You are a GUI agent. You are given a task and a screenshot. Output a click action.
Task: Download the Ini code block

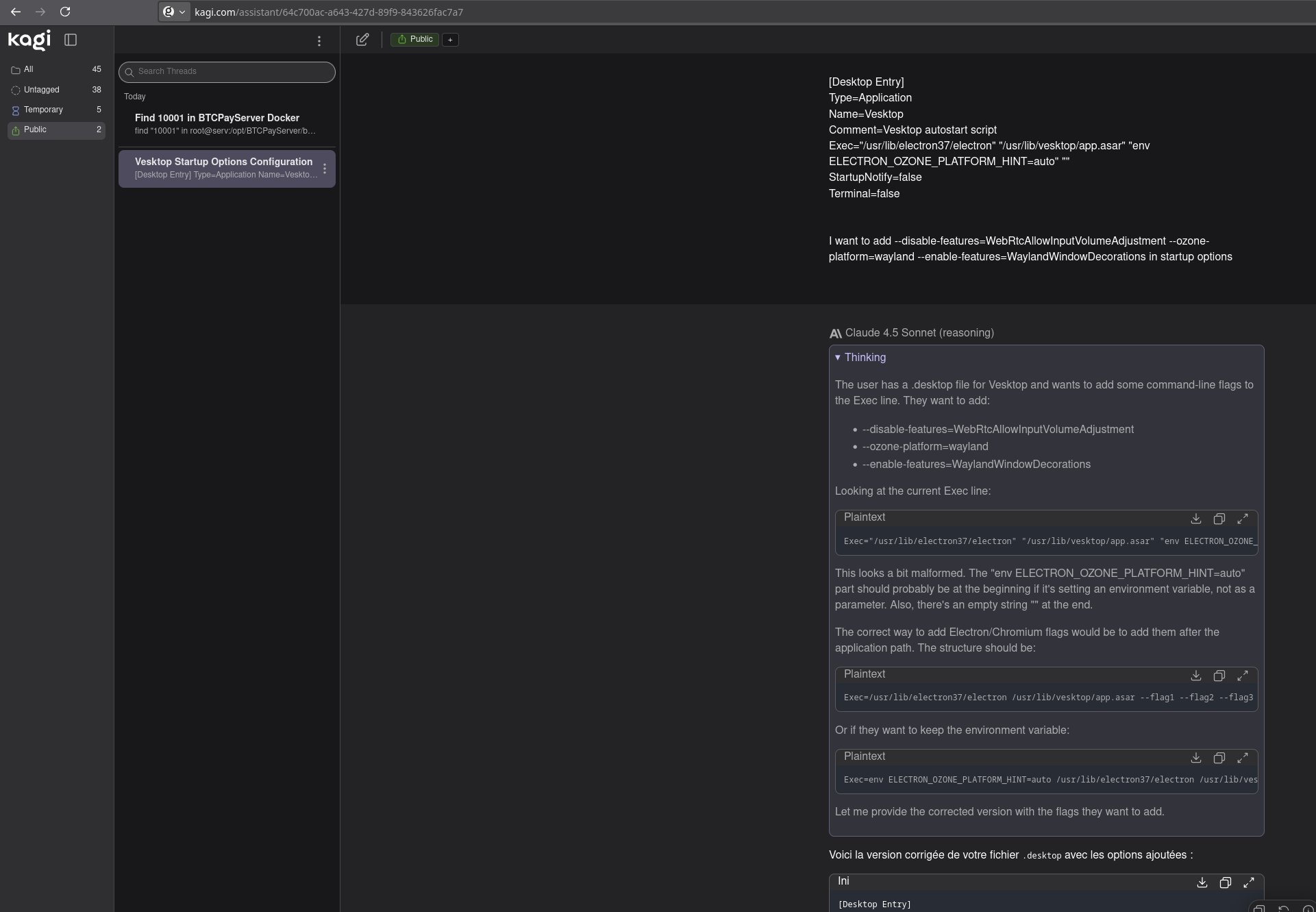pyautogui.click(x=1202, y=883)
